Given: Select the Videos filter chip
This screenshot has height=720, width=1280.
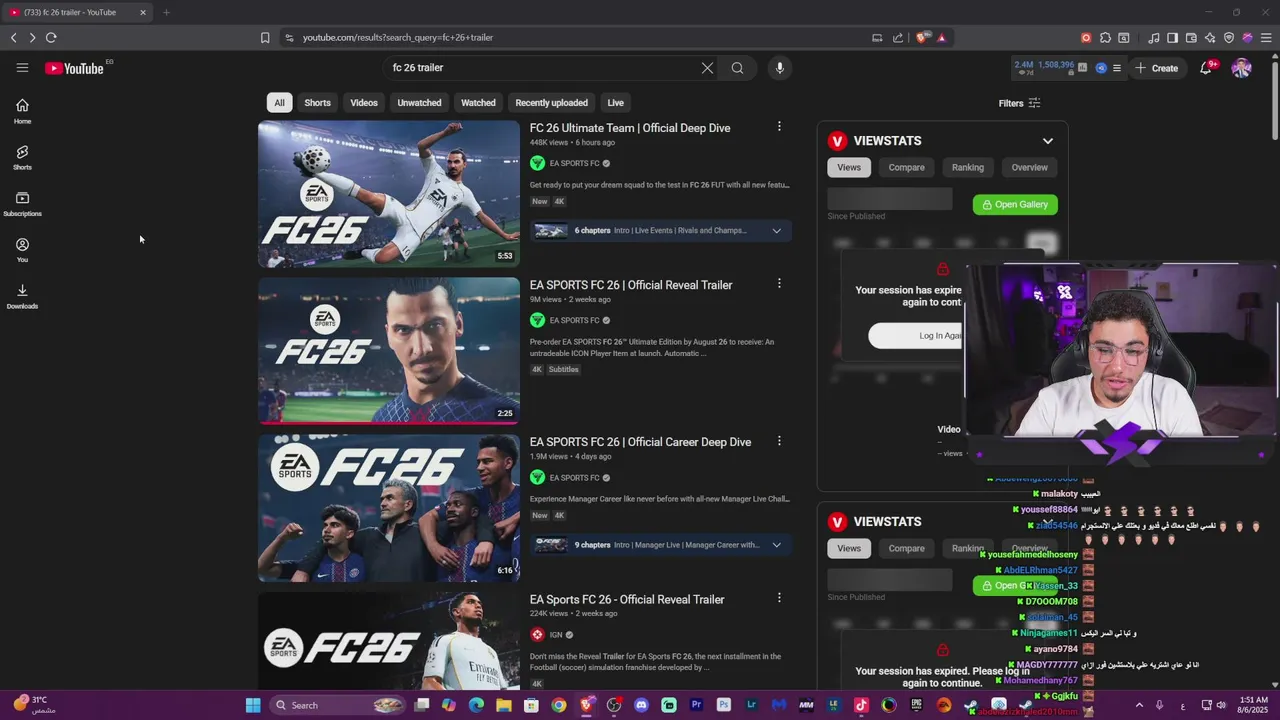Looking at the screenshot, I should click(364, 103).
